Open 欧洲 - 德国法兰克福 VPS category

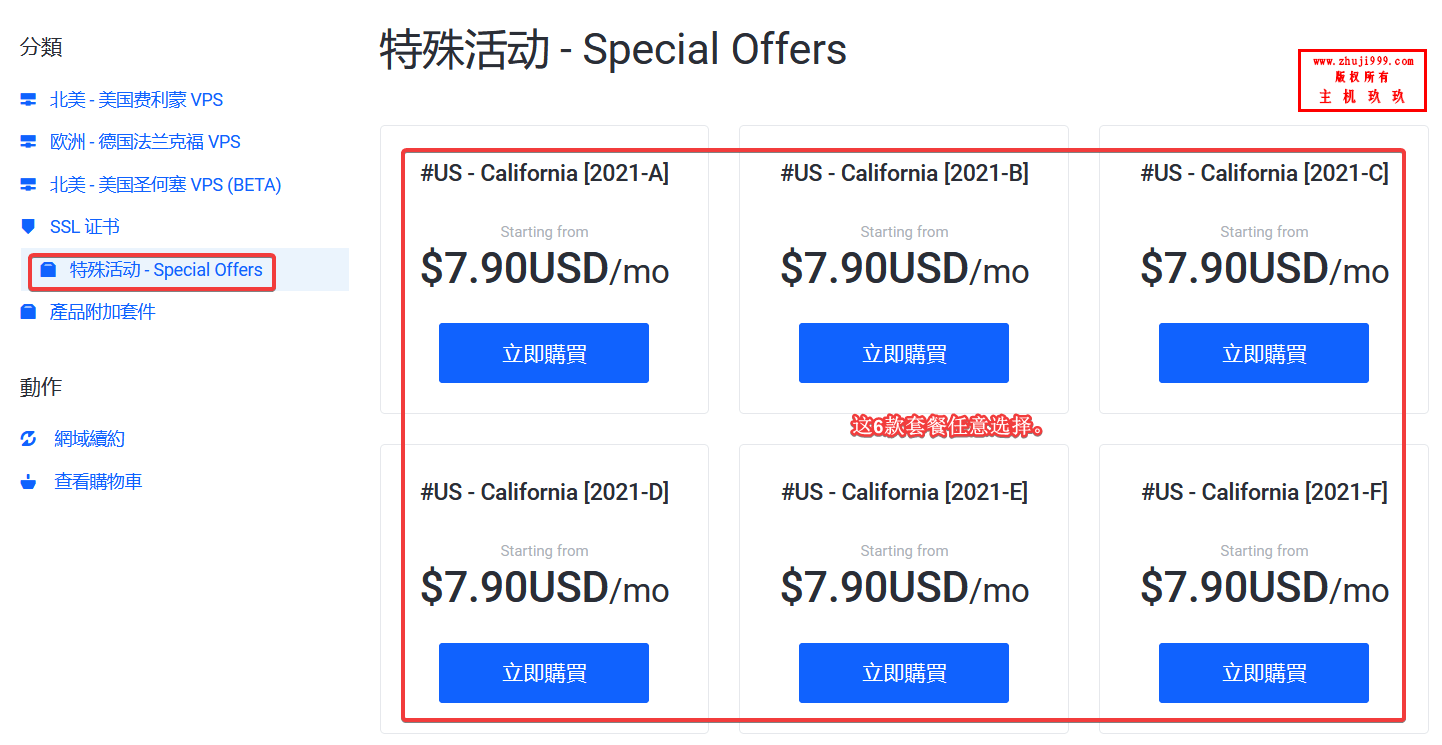[x=146, y=142]
